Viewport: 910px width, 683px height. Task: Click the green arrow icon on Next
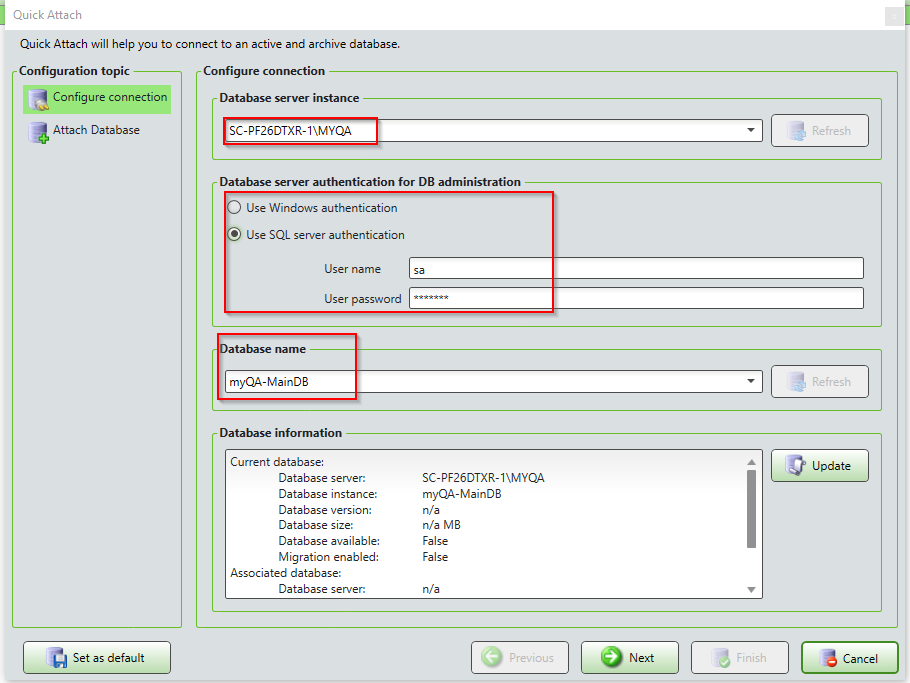611,657
